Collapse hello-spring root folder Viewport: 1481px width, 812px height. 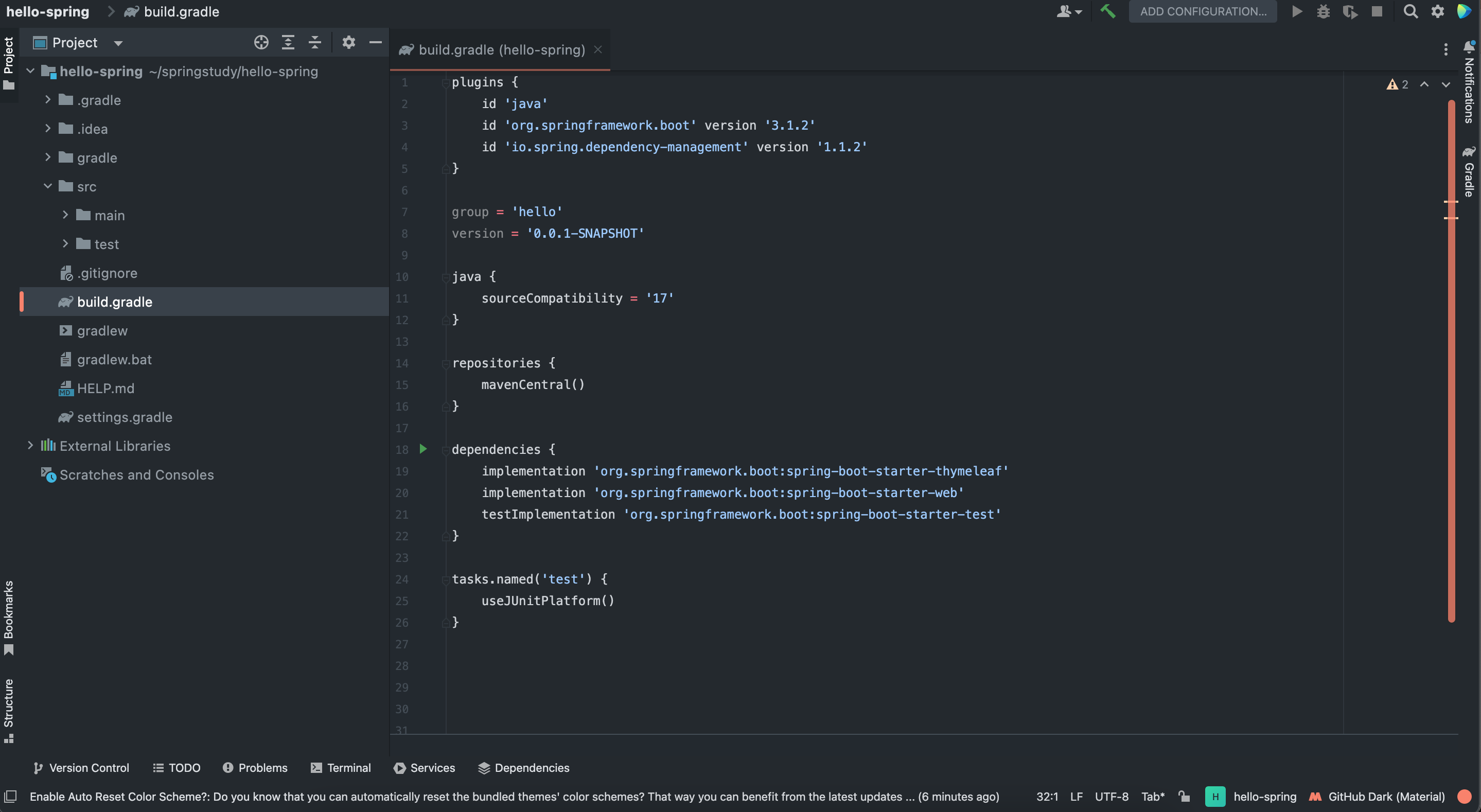click(30, 72)
